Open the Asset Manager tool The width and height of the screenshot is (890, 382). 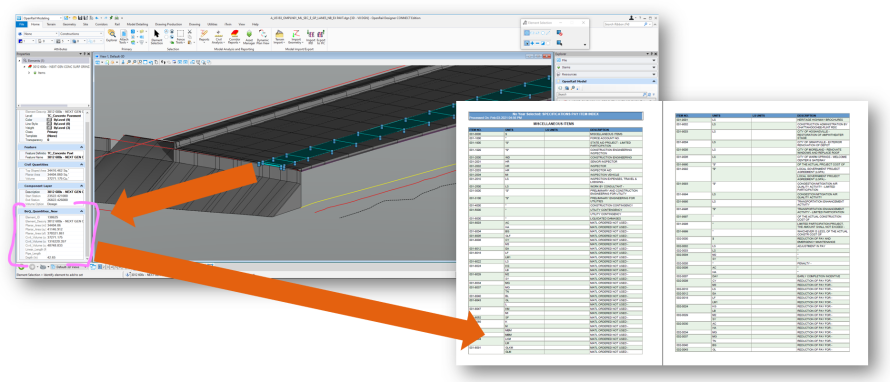(x=249, y=37)
